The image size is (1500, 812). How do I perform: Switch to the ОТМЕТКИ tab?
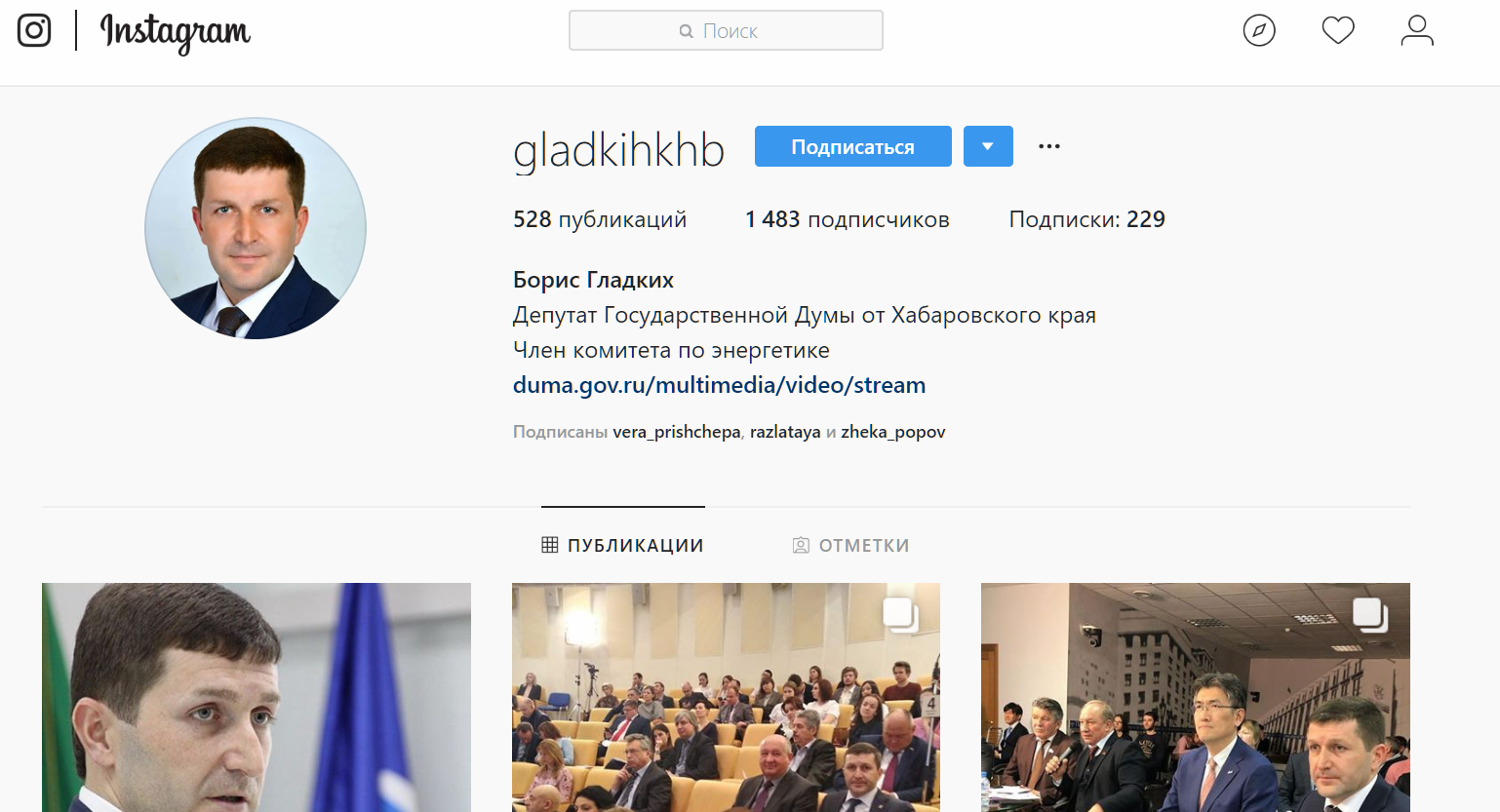click(850, 545)
